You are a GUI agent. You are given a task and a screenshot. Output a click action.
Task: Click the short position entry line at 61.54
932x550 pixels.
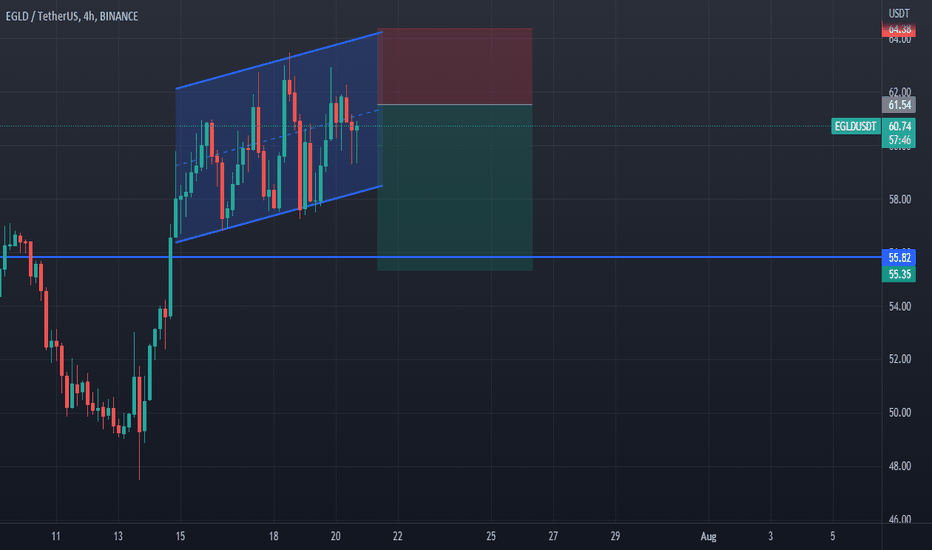tap(455, 105)
